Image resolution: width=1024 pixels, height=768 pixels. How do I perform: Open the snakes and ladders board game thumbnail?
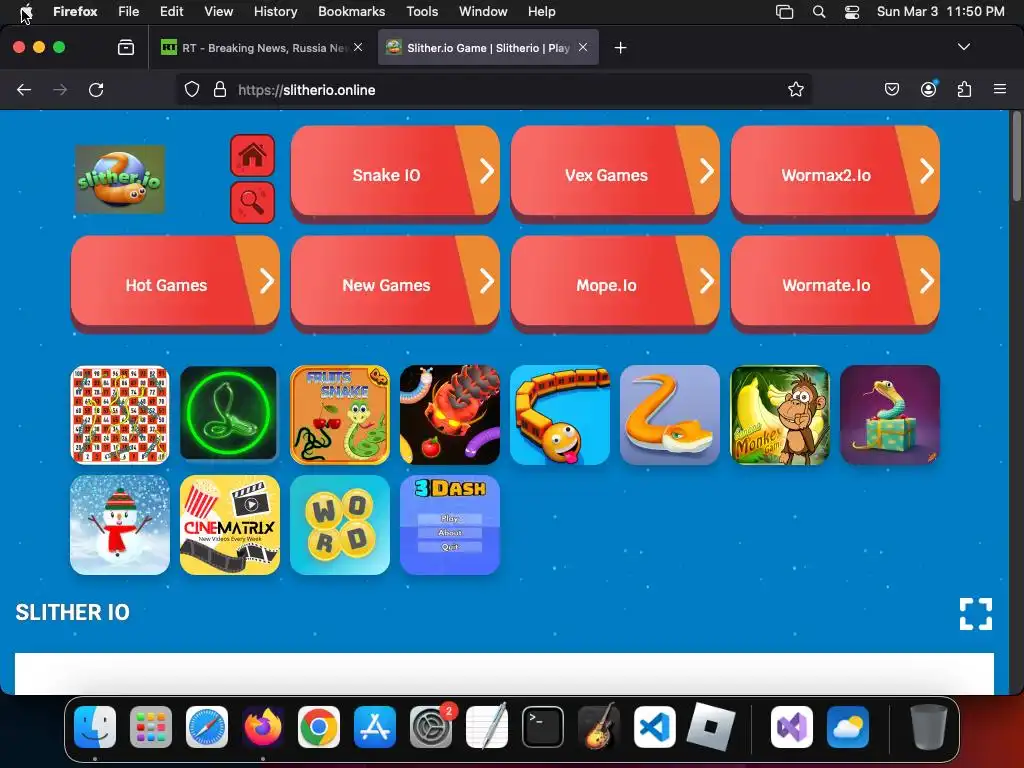120,415
